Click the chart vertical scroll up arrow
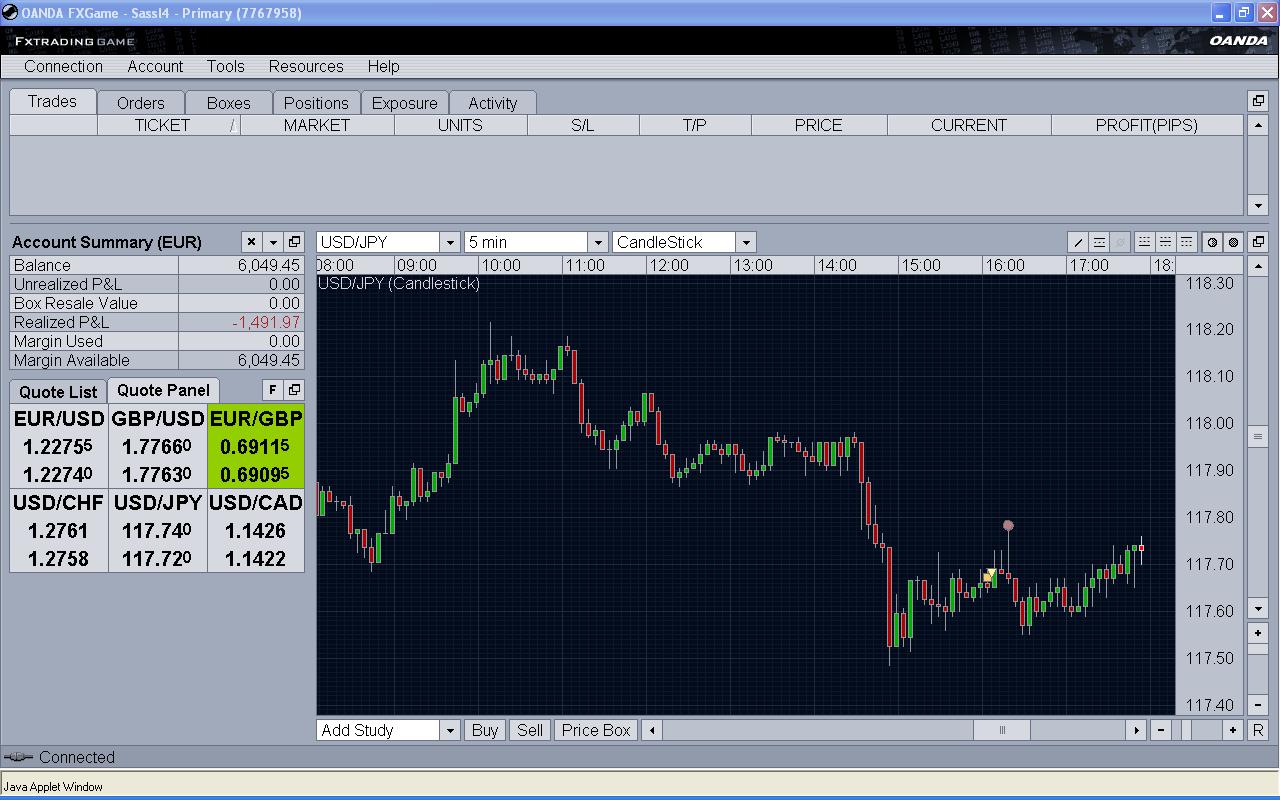The height and width of the screenshot is (800, 1280). pos(1258,266)
